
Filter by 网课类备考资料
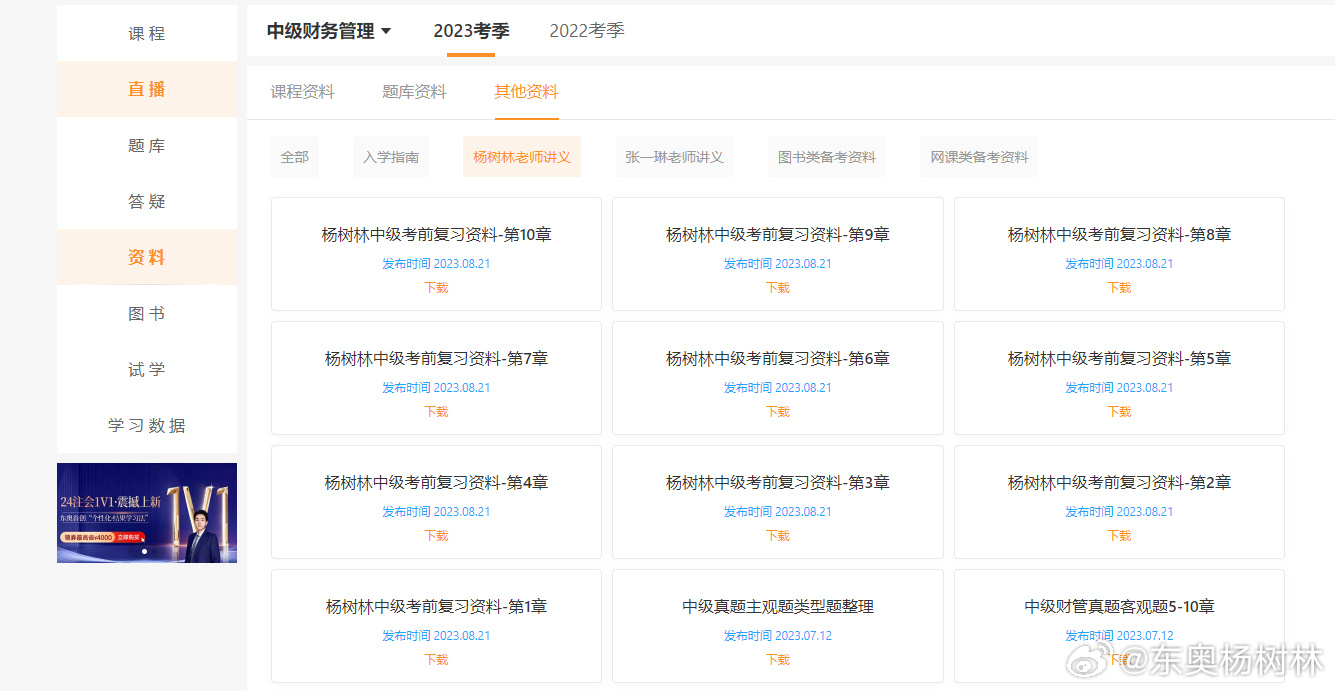coord(978,156)
